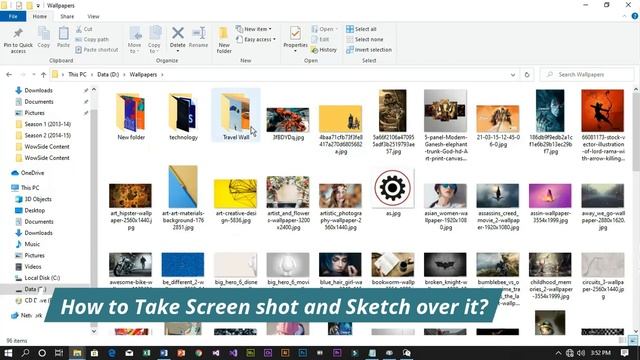
Task: Click This PC in address bar
Action: click(x=77, y=75)
